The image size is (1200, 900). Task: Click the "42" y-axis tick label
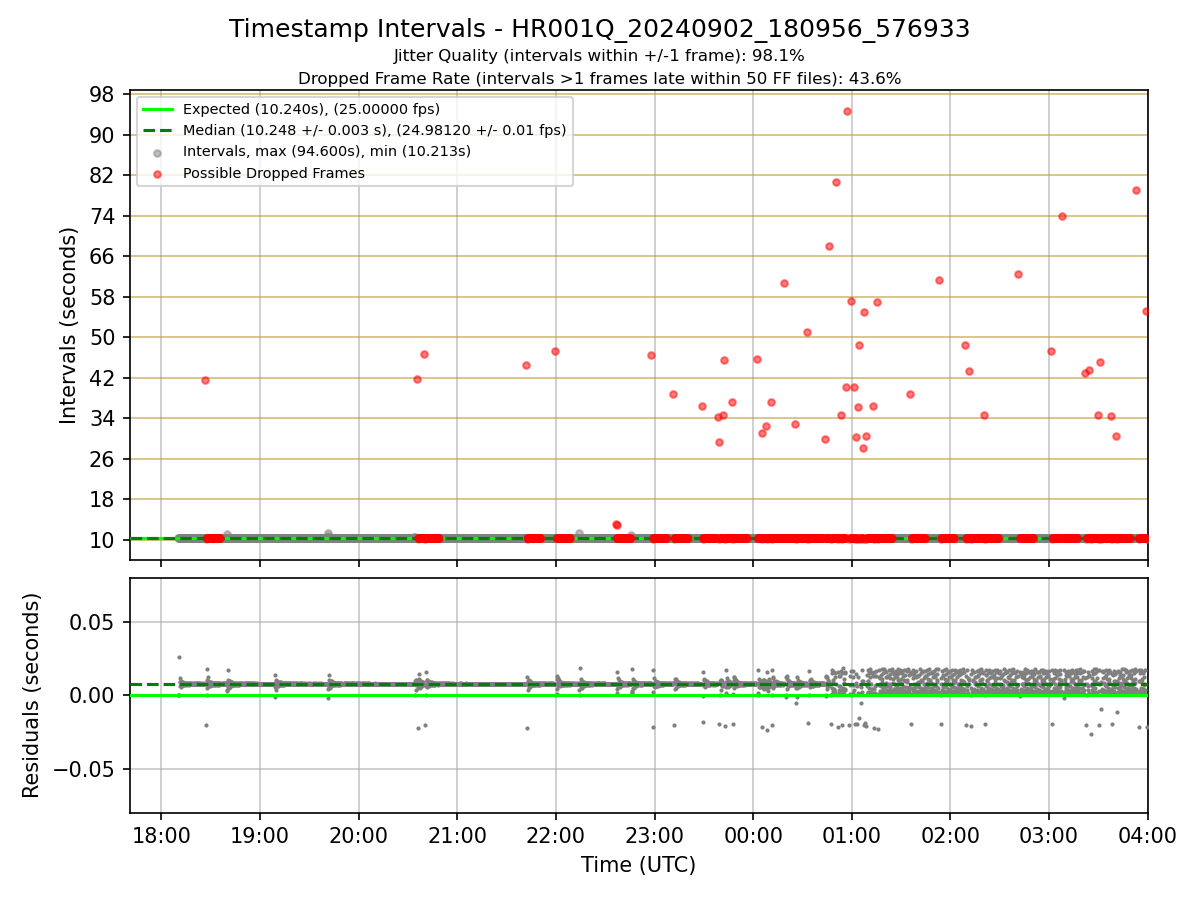[x=104, y=378]
